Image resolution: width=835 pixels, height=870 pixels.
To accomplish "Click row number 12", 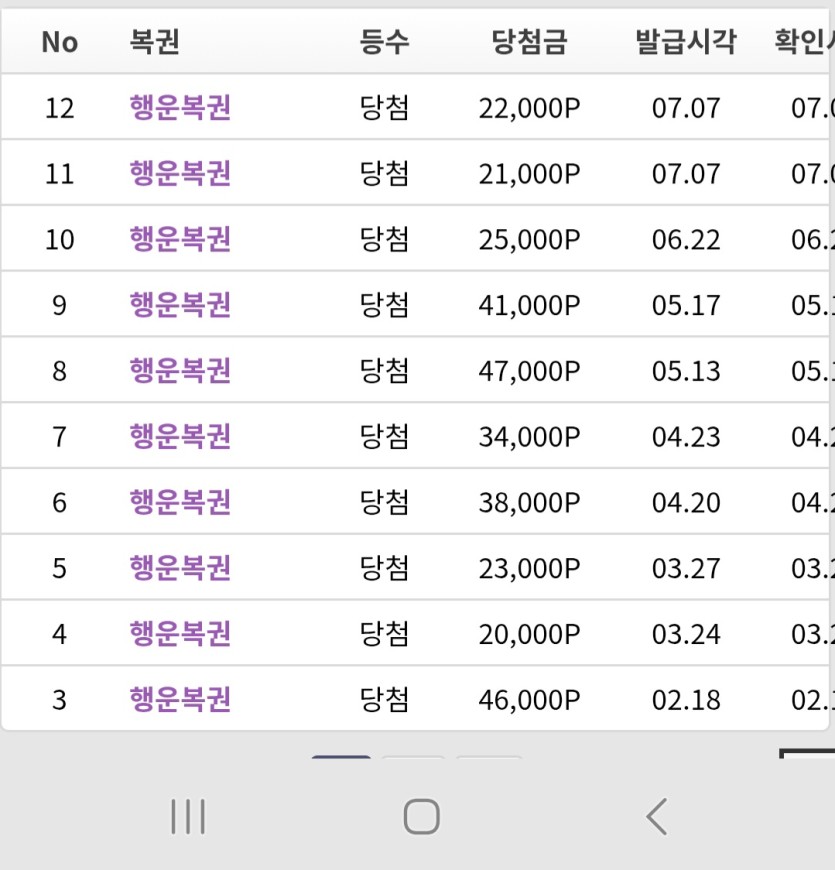I will pos(59,108).
